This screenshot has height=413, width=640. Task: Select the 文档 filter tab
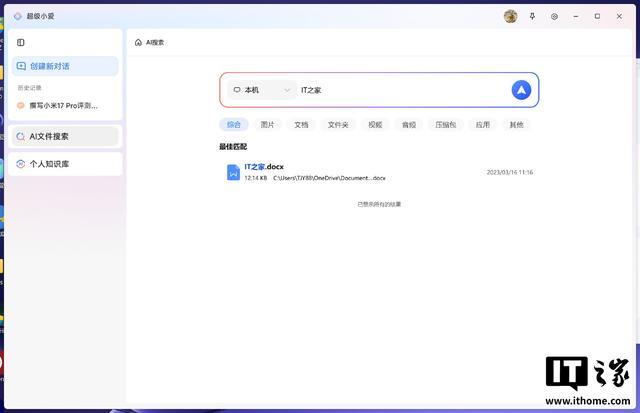301,124
